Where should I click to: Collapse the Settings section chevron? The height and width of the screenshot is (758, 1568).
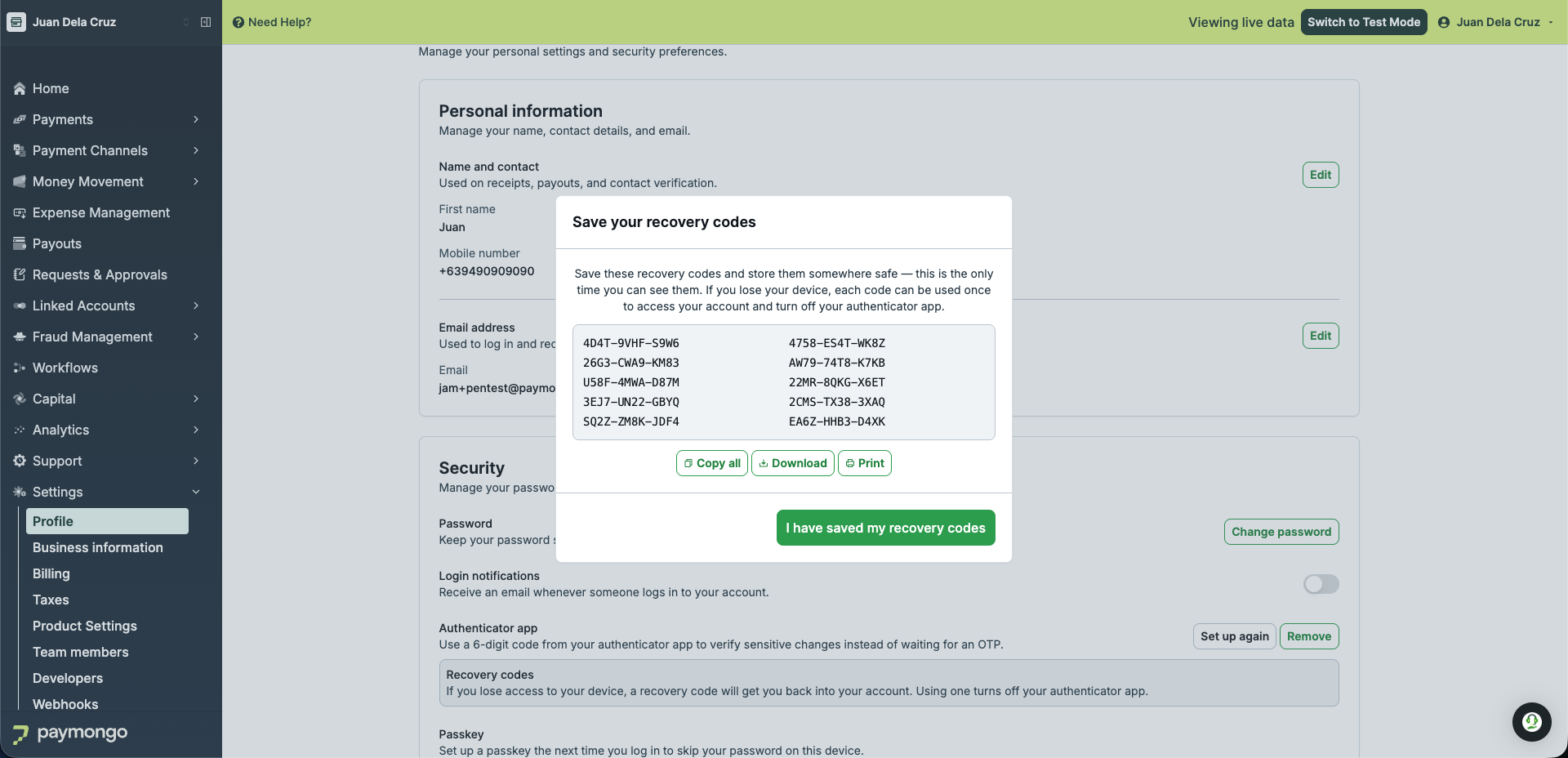point(196,492)
